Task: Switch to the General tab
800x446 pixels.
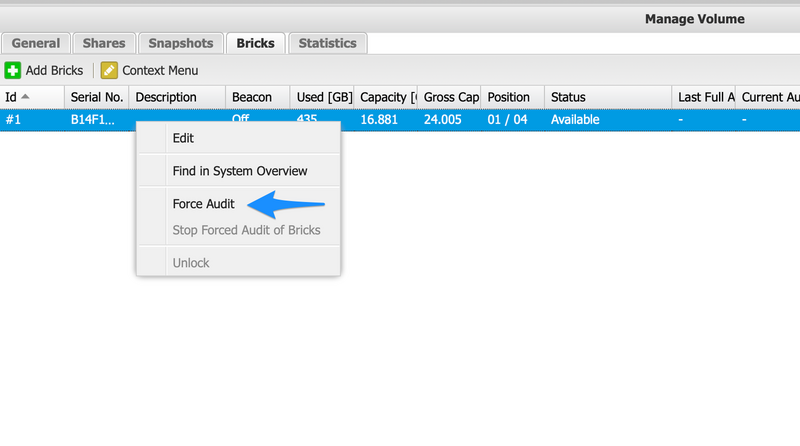Action: click(x=36, y=43)
